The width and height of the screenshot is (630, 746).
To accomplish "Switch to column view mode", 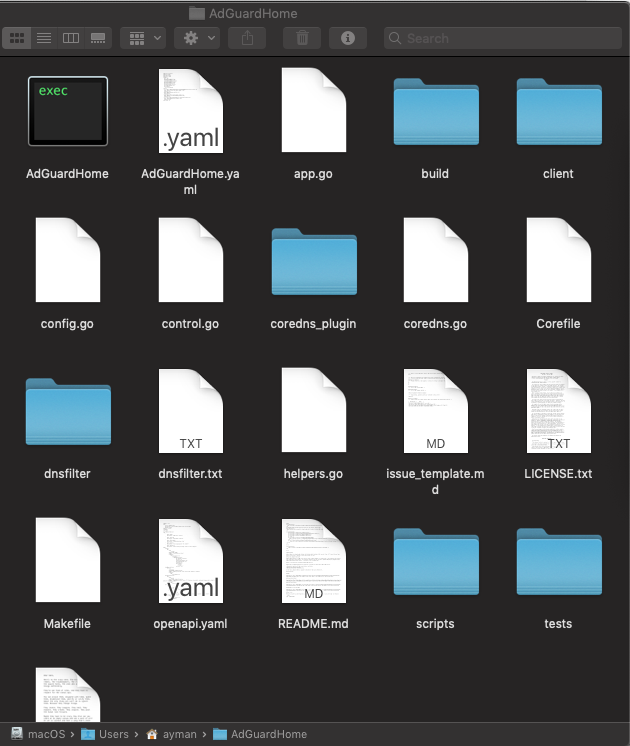I will 71,38.
